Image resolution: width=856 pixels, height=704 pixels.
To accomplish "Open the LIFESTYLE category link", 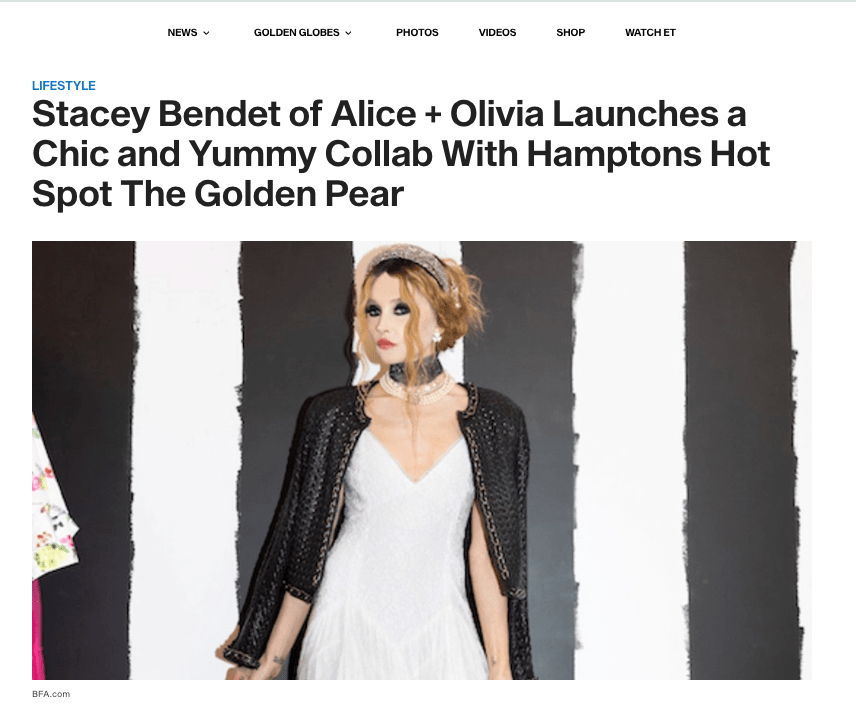I will pos(63,86).
